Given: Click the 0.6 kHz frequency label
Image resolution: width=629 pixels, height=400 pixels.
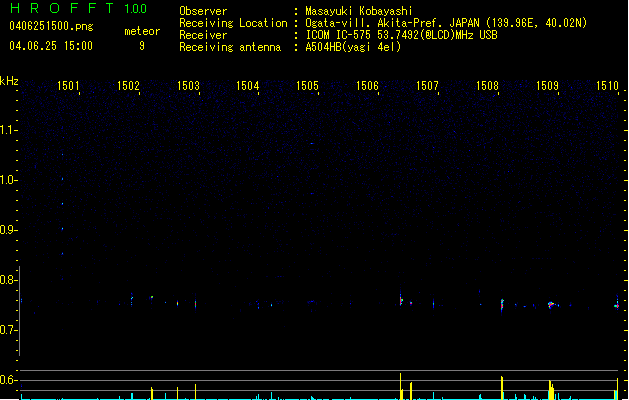Looking at the screenshot, I should [x=7, y=380].
